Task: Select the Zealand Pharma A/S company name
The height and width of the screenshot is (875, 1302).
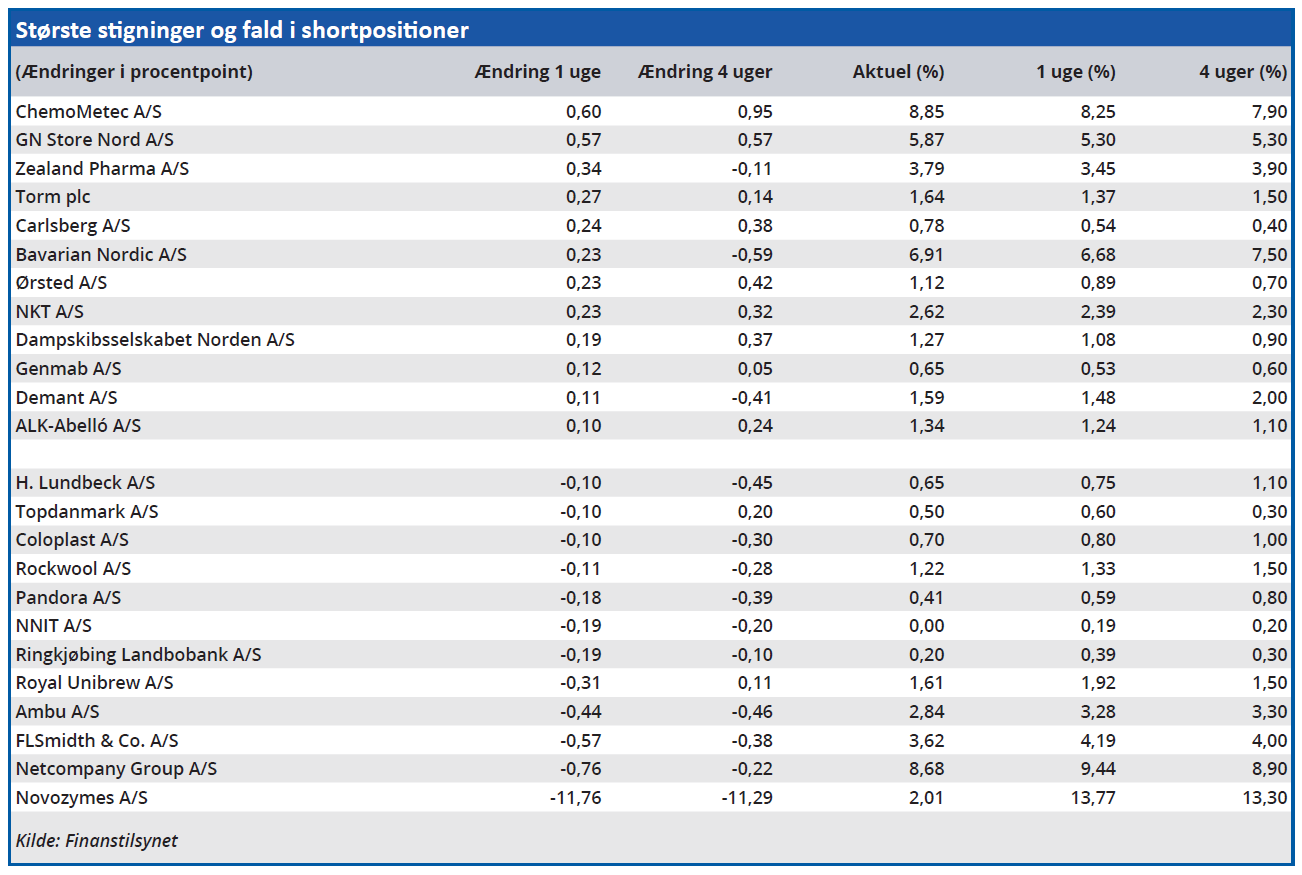Action: point(102,169)
